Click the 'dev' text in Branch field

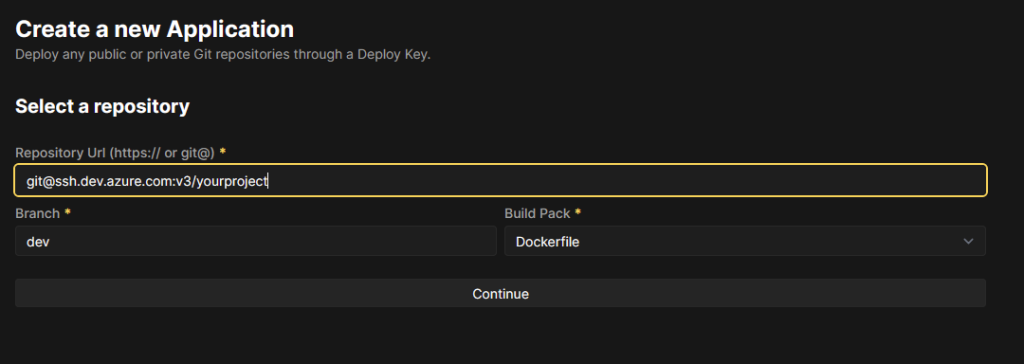(x=38, y=242)
